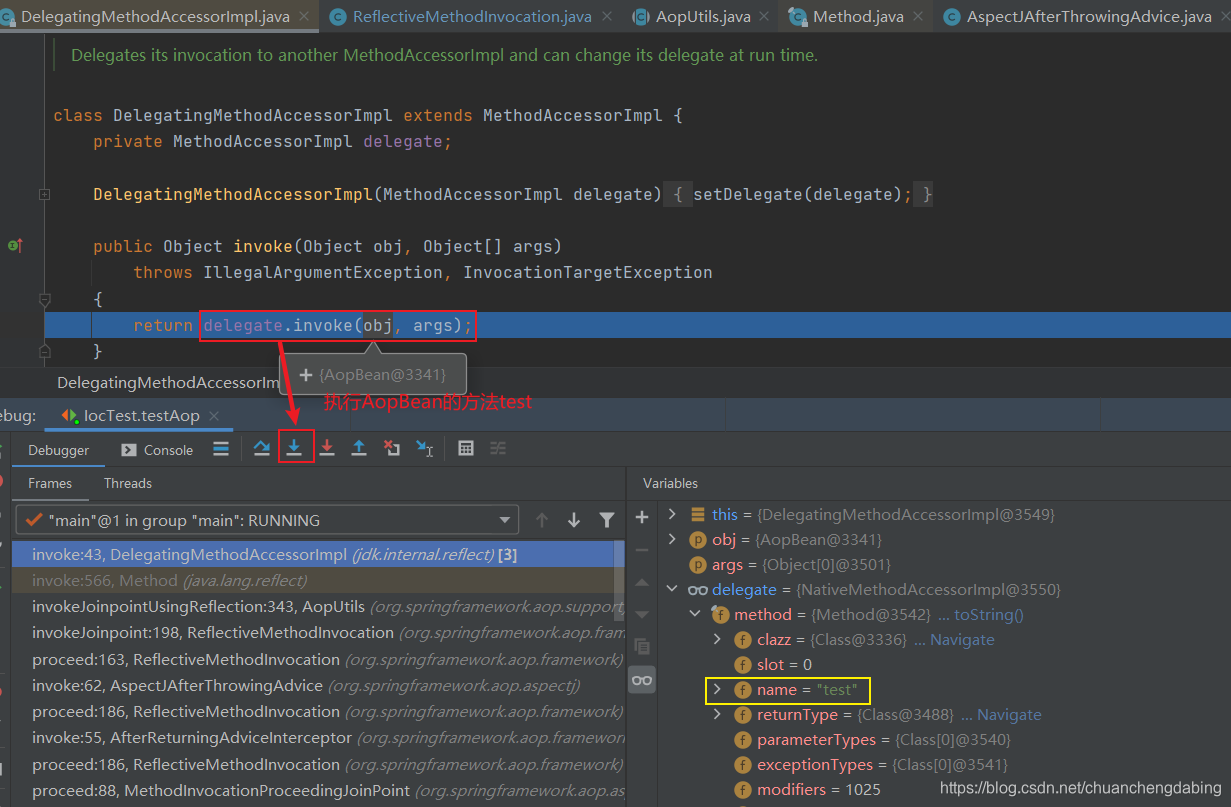Select the exceptionTypes field row
1231x807 pixels.
pos(872,764)
